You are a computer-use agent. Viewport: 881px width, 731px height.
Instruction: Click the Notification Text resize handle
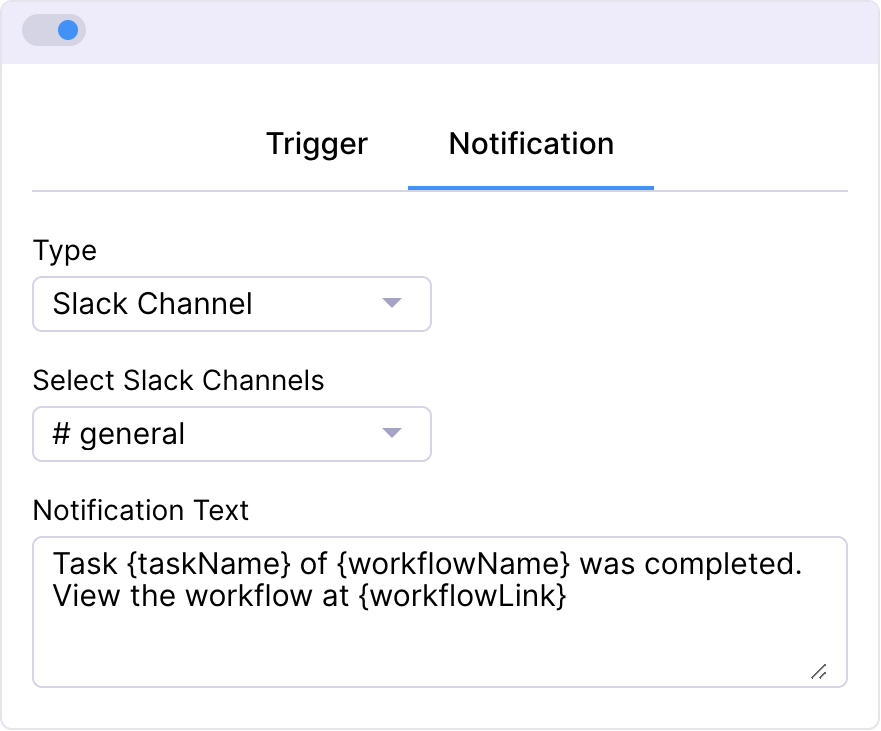(818, 672)
